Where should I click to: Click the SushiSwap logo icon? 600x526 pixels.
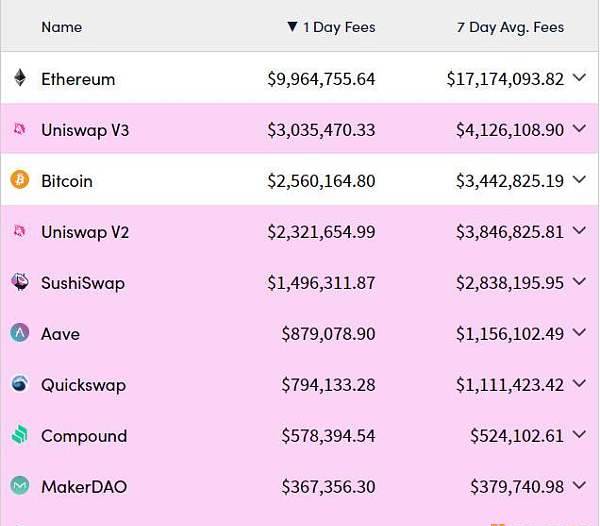tap(20, 282)
